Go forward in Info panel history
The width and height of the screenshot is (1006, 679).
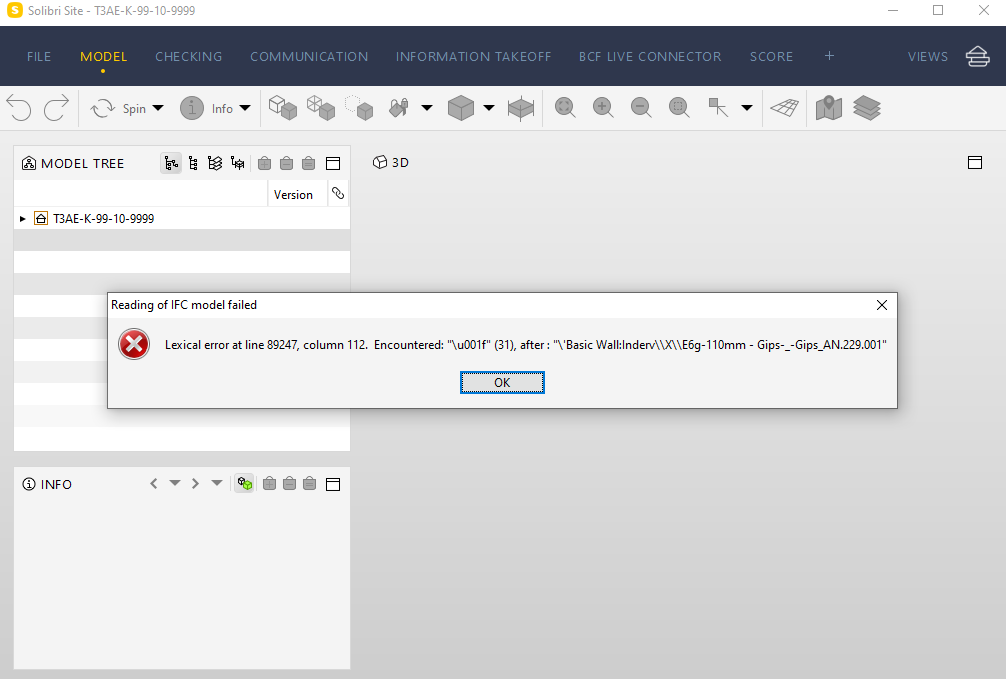click(196, 483)
